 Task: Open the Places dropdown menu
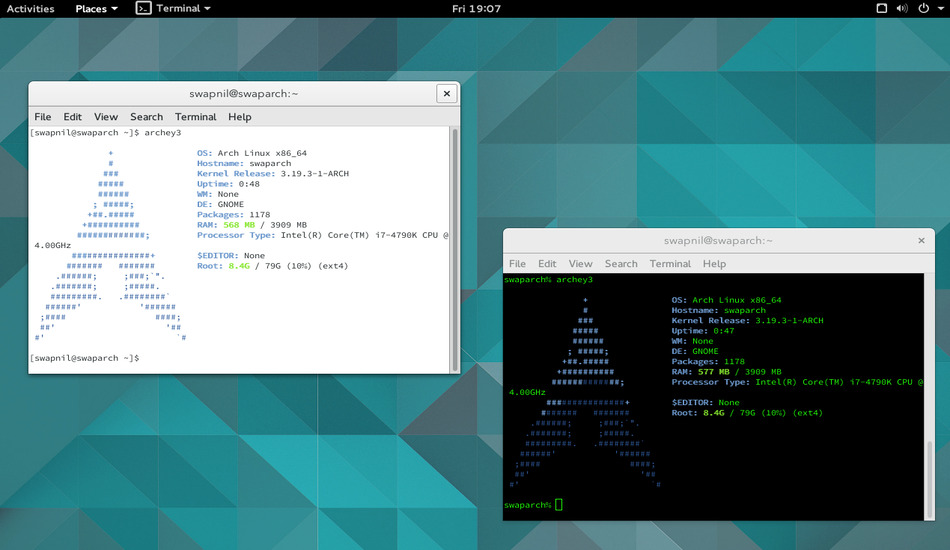pyautogui.click(x=96, y=8)
